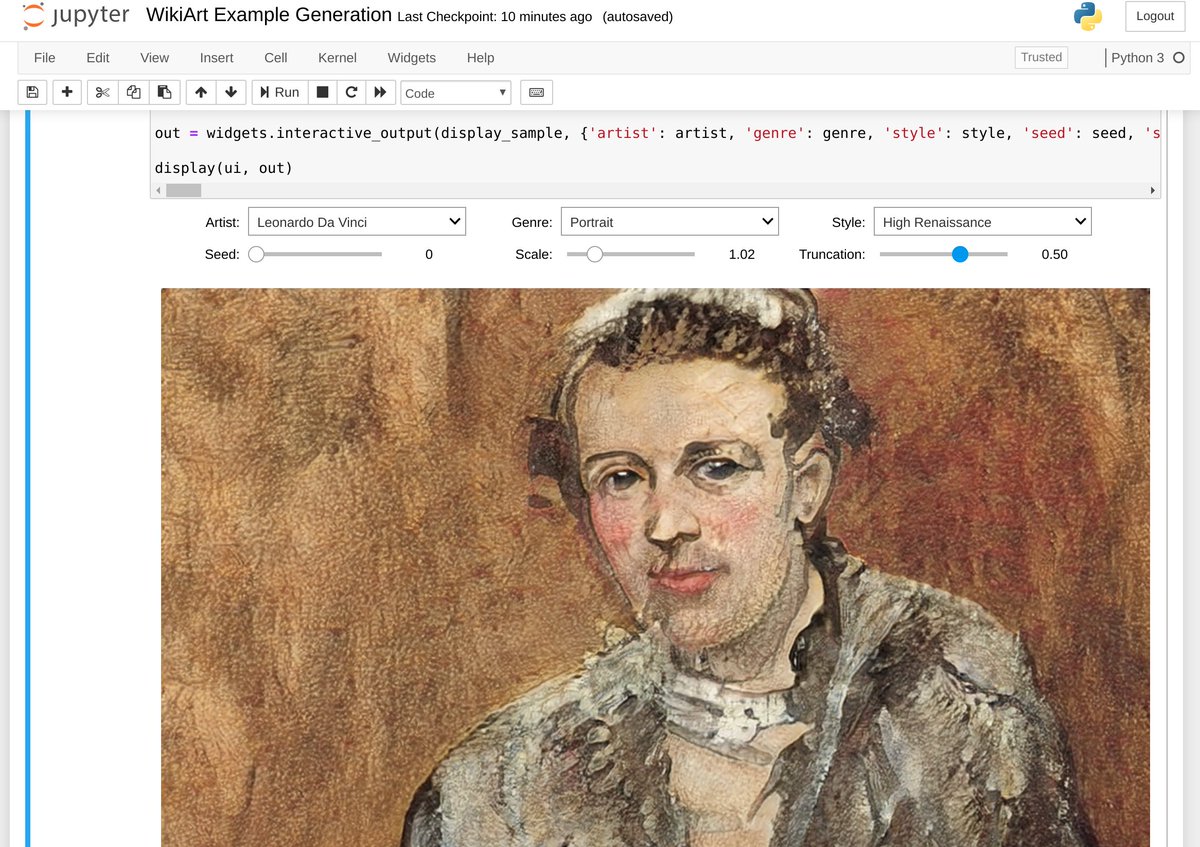This screenshot has height=847, width=1200.
Task: Insert a cell below with plus icon
Action: click(x=67, y=92)
